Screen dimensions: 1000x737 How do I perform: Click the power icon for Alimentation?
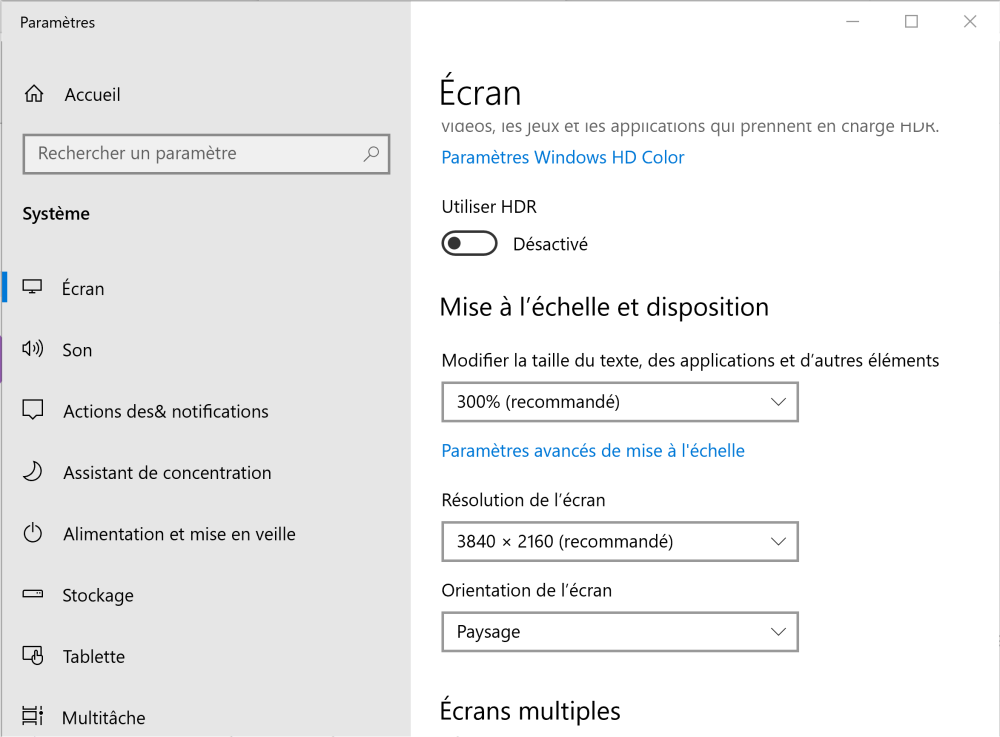click(33, 533)
